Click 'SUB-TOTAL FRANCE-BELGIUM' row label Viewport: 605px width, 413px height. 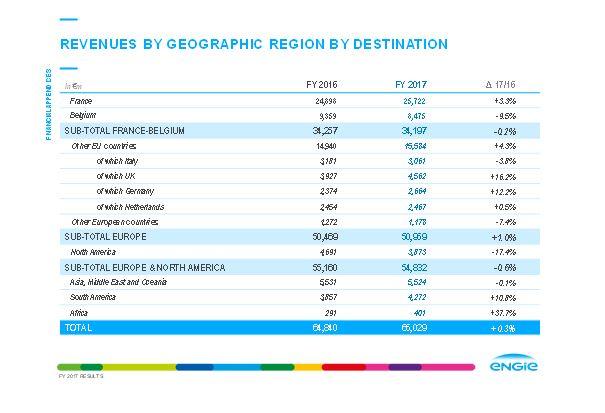coord(124,131)
